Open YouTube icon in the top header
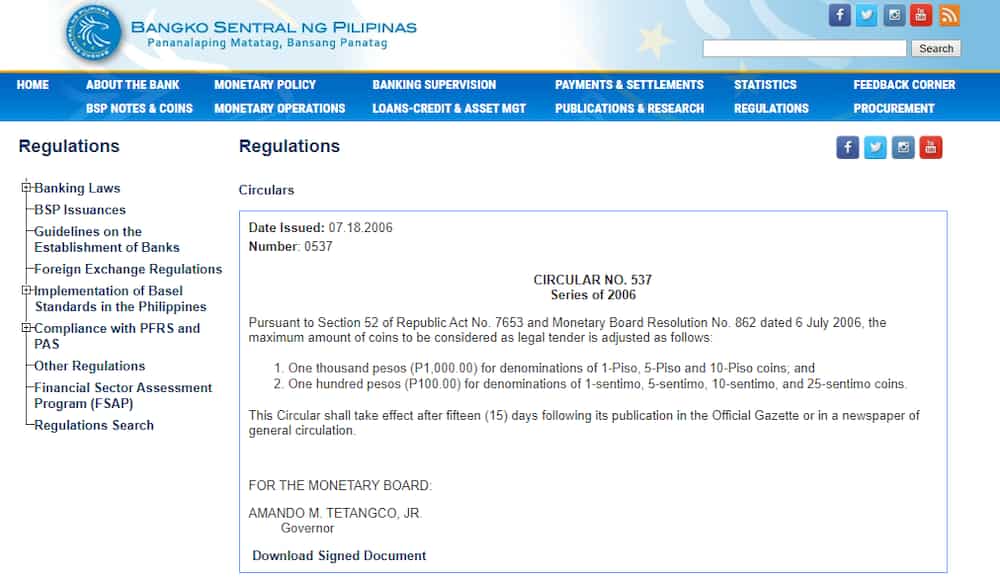The width and height of the screenshot is (1000, 580). (921, 15)
